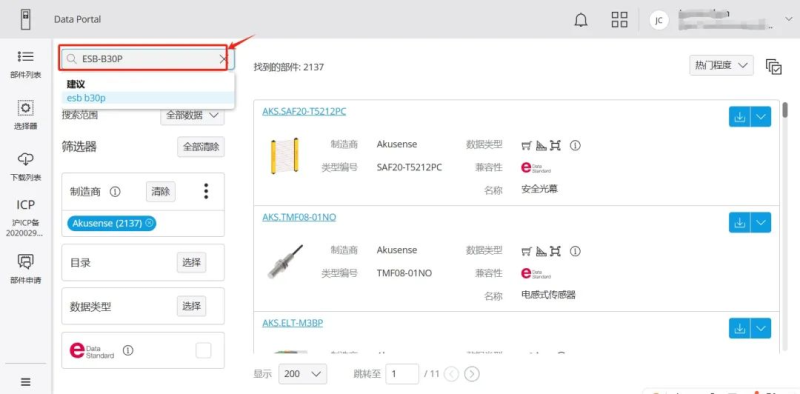Image resolution: width=800 pixels, height=394 pixels.
Task: Click the select-all multi-check icon
Action: 773,67
